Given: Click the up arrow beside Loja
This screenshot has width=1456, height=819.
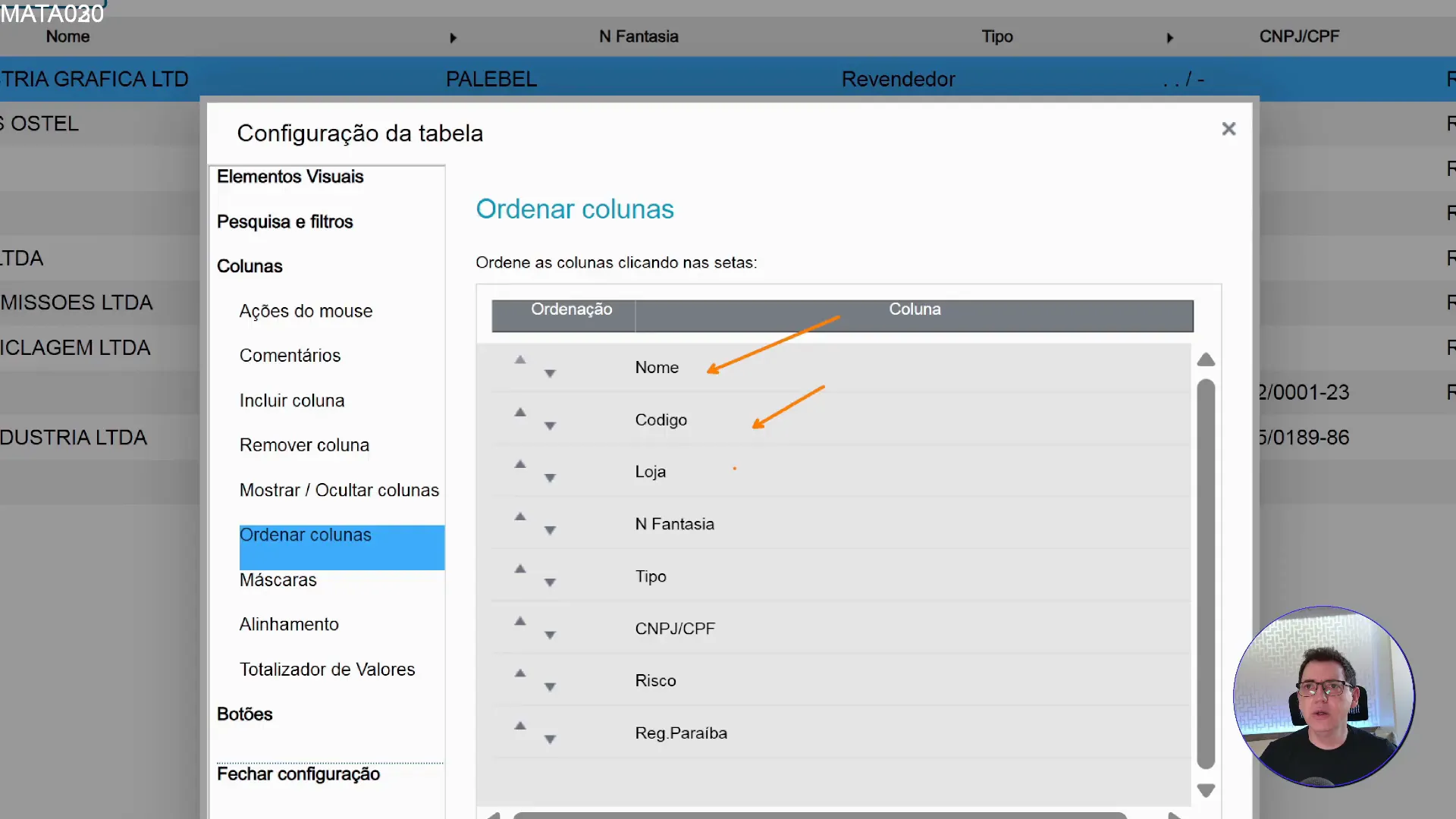Looking at the screenshot, I should 520,463.
